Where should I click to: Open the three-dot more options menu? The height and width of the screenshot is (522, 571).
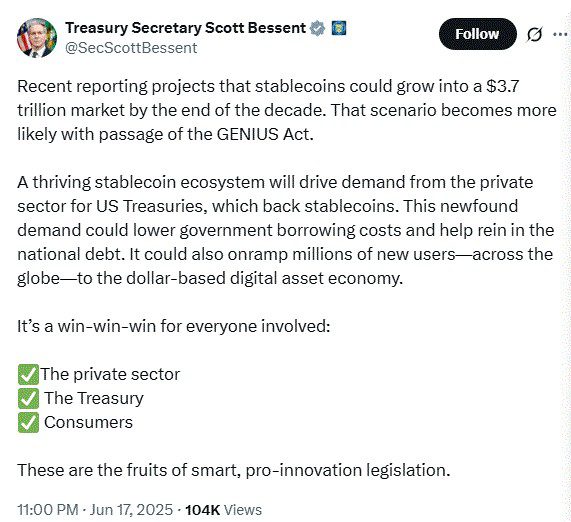pos(560,34)
